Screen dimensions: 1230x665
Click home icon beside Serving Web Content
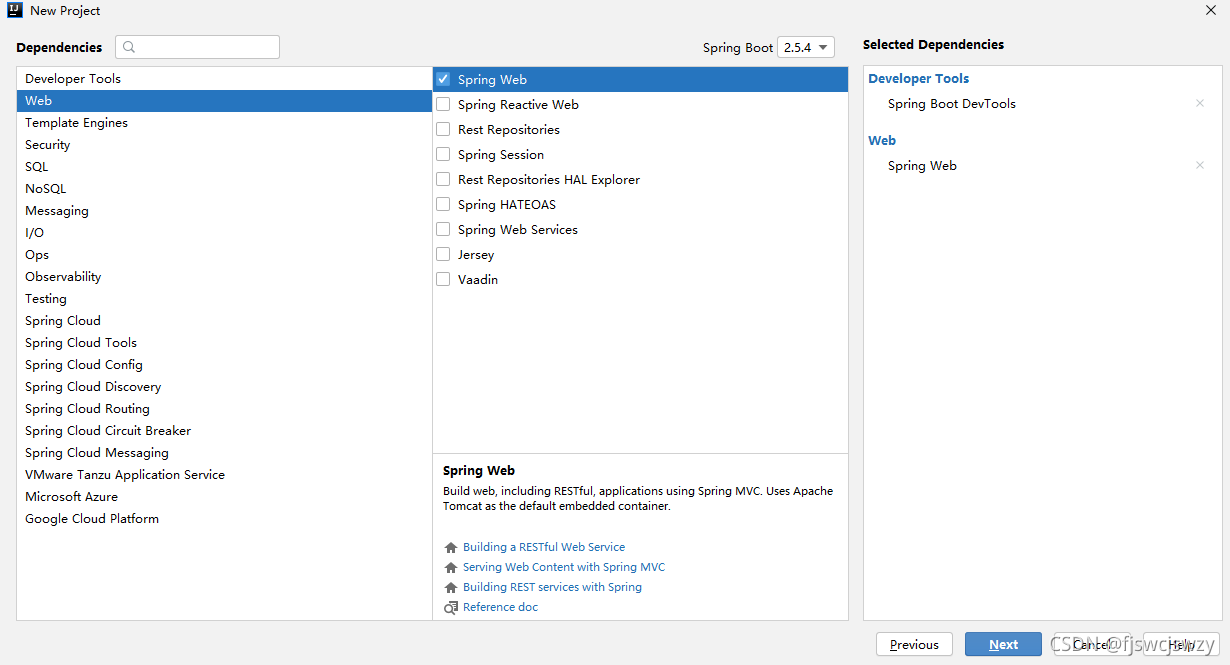click(x=450, y=568)
